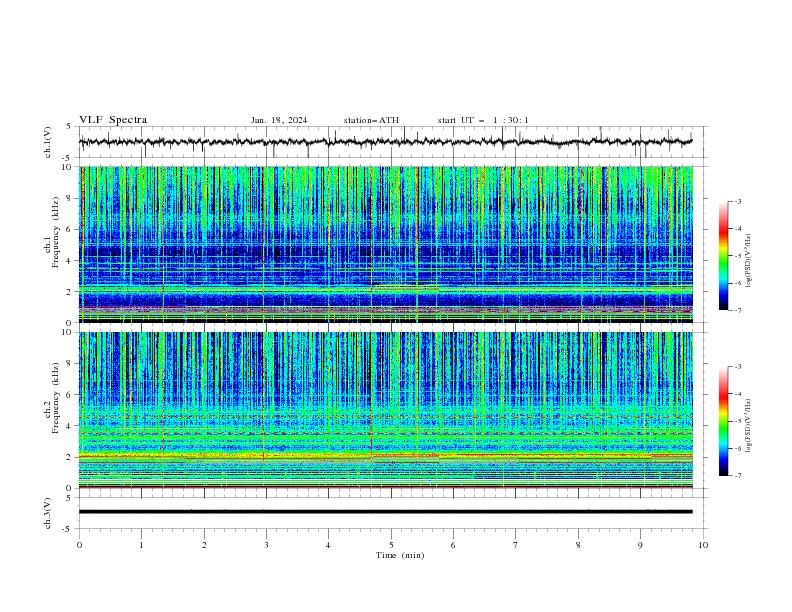Screen dimensions: 792x612
Task: Click the ch.1(V) waveform axis label
Action: [48, 142]
